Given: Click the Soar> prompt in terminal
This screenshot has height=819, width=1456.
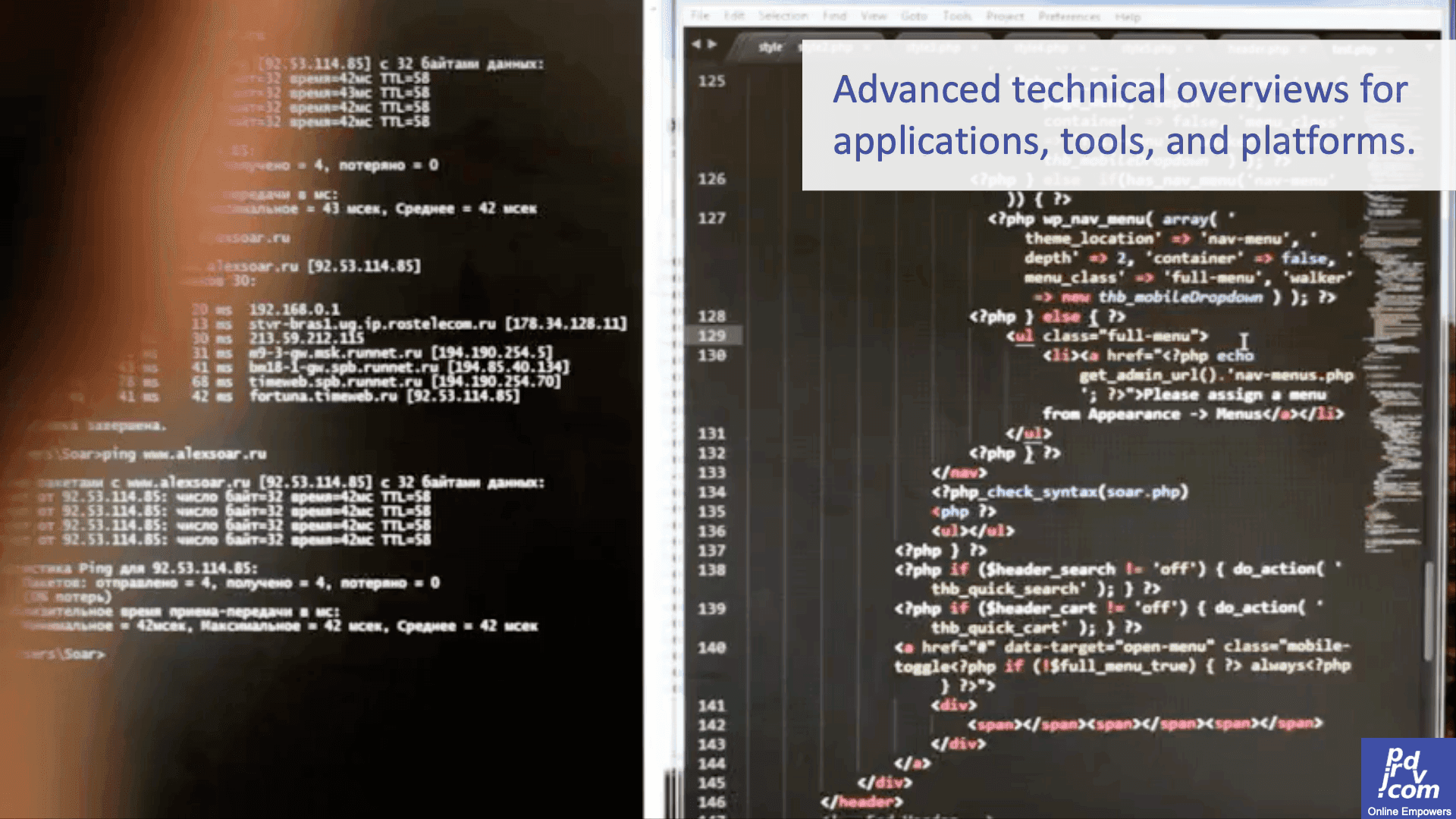Looking at the screenshot, I should (x=64, y=654).
